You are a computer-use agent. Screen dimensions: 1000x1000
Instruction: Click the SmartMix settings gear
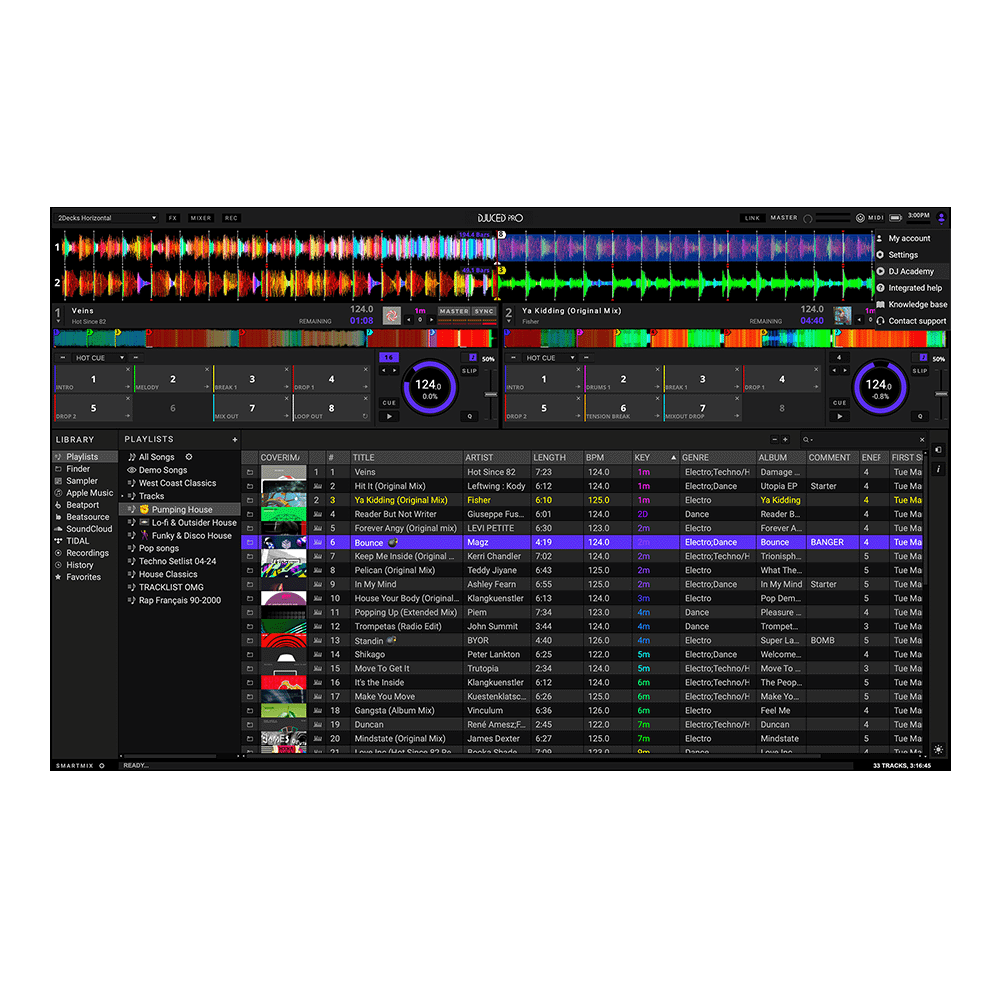click(102, 765)
